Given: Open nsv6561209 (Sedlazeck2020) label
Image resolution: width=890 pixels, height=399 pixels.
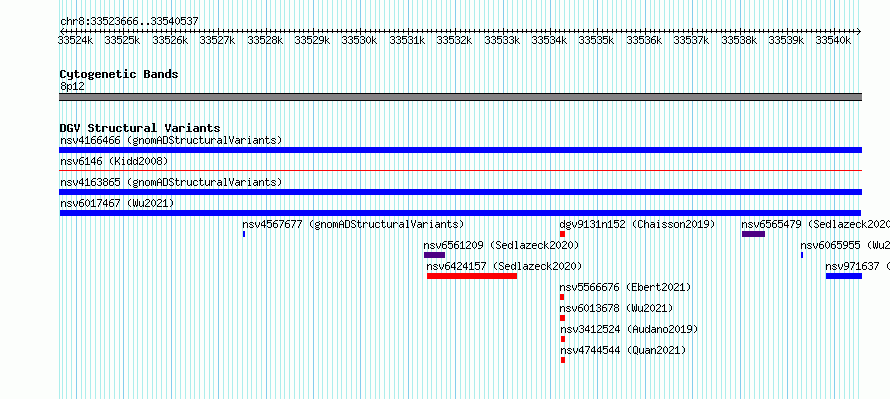Looking at the screenshot, I should pyautogui.click(x=501, y=245).
